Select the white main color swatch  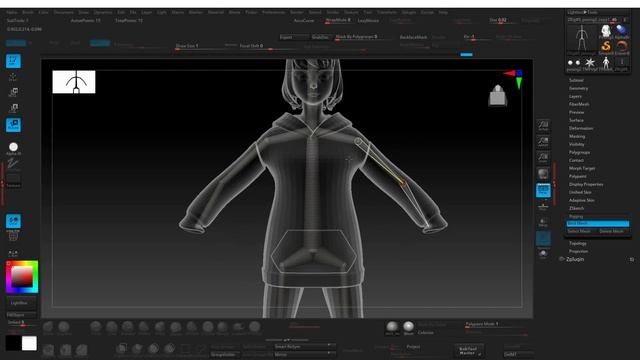pyautogui.click(x=29, y=343)
